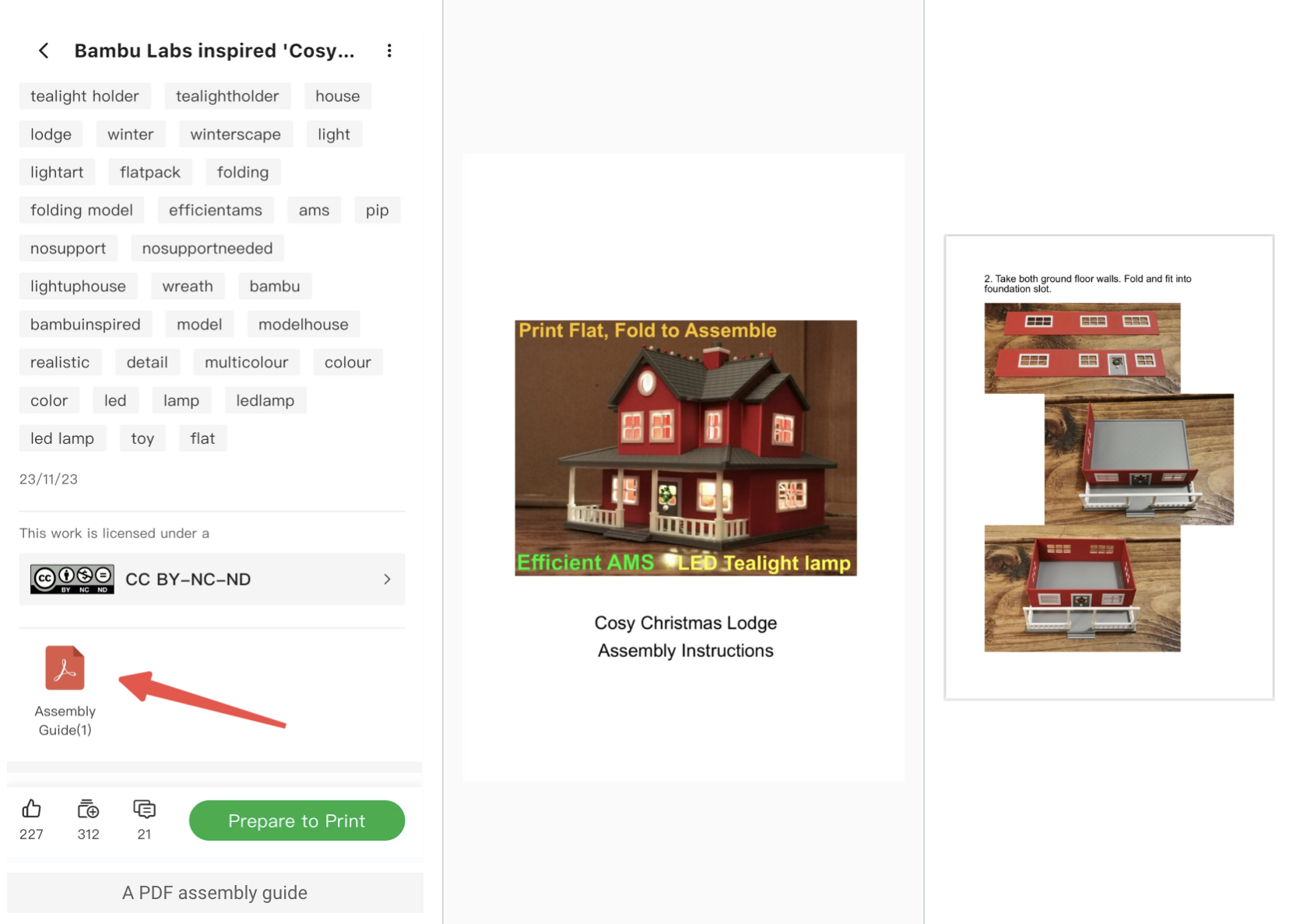Click the 'multicolour' tag
This screenshot has height=924, width=1293.
[246, 362]
